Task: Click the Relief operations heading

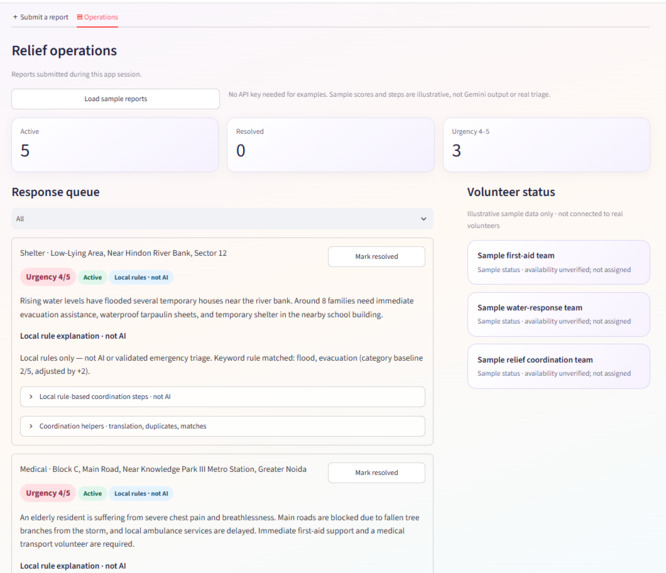Action: [64, 51]
